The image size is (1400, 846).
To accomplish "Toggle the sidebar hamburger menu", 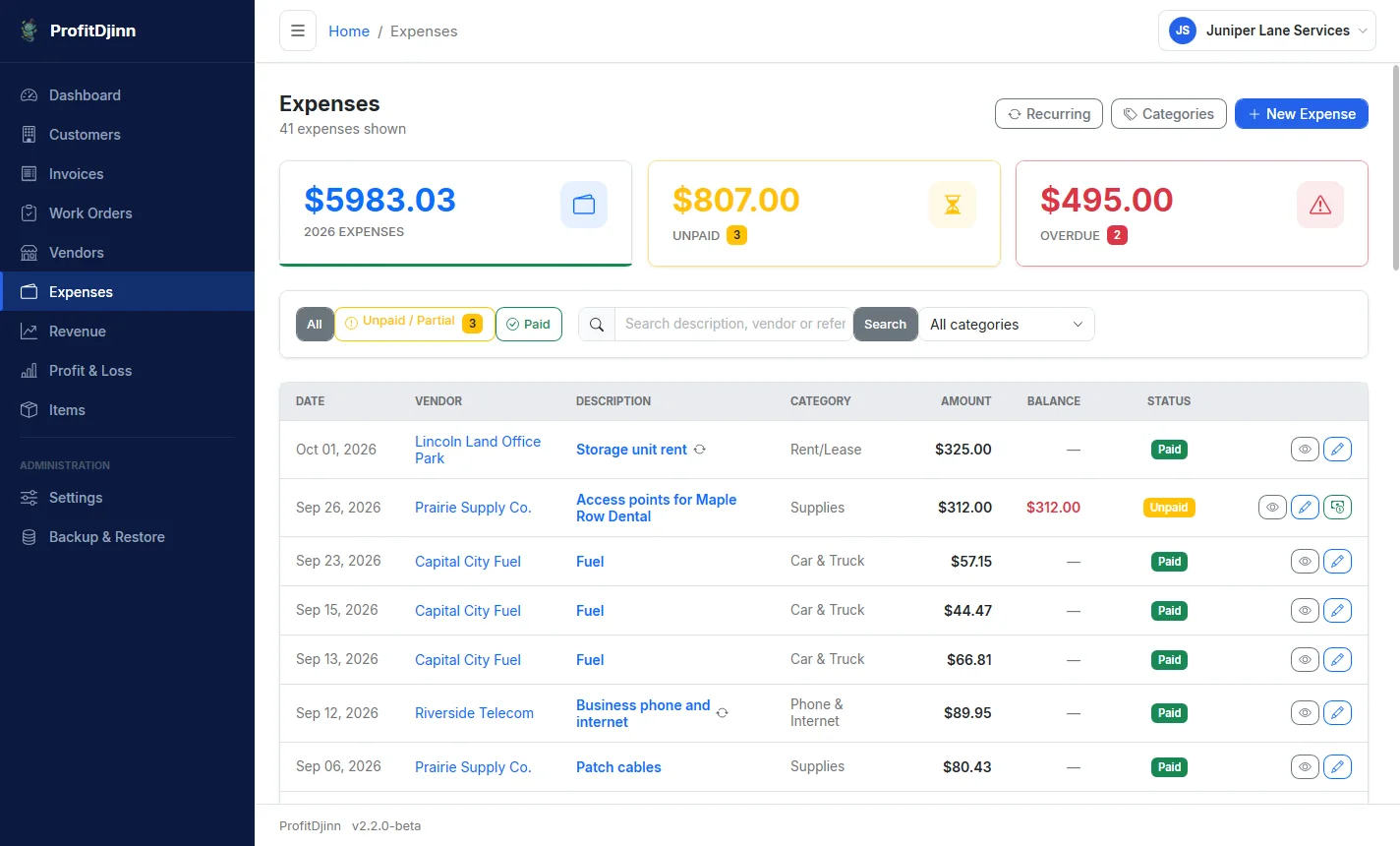I will tap(298, 30).
